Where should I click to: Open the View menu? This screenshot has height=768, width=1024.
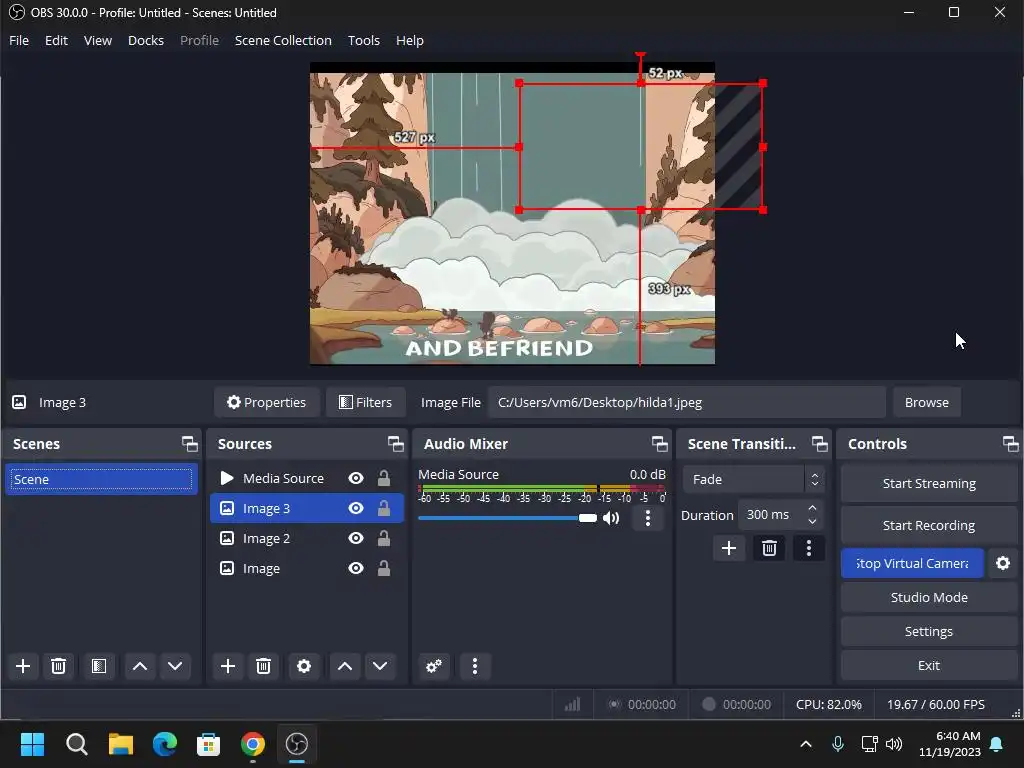[x=98, y=40]
